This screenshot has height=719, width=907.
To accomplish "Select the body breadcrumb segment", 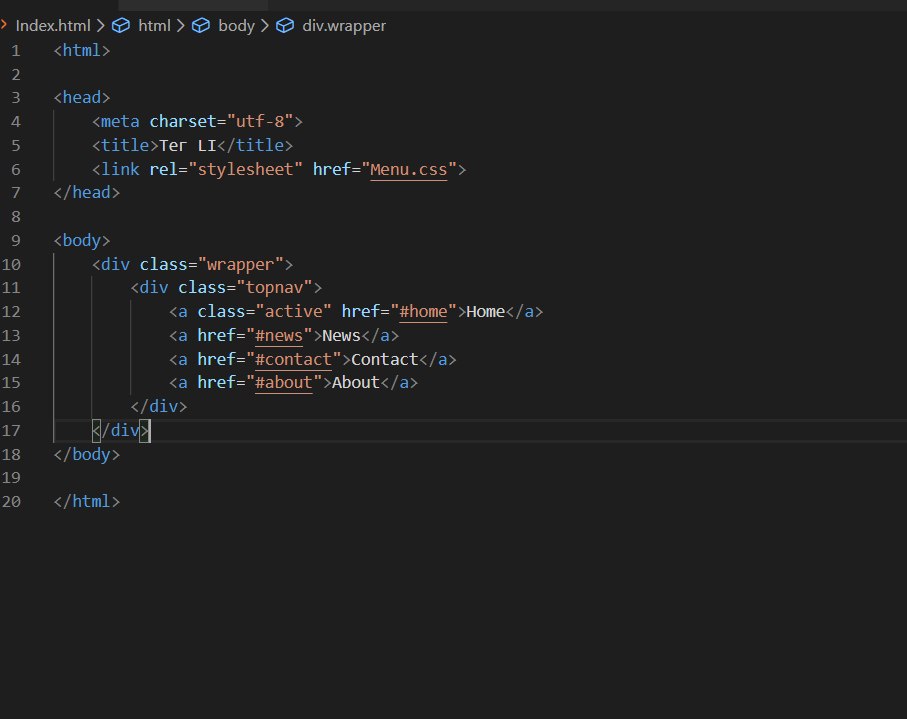I will [x=237, y=26].
